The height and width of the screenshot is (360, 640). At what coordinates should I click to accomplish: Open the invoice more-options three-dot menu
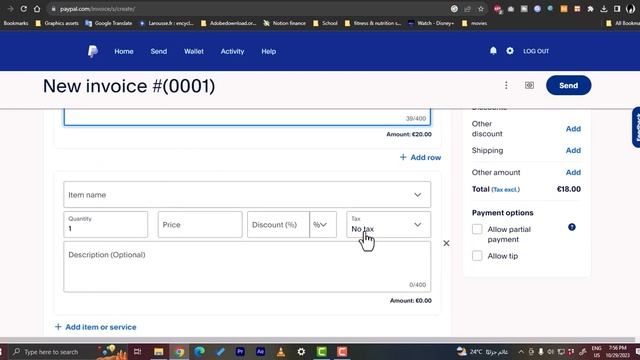coord(506,85)
